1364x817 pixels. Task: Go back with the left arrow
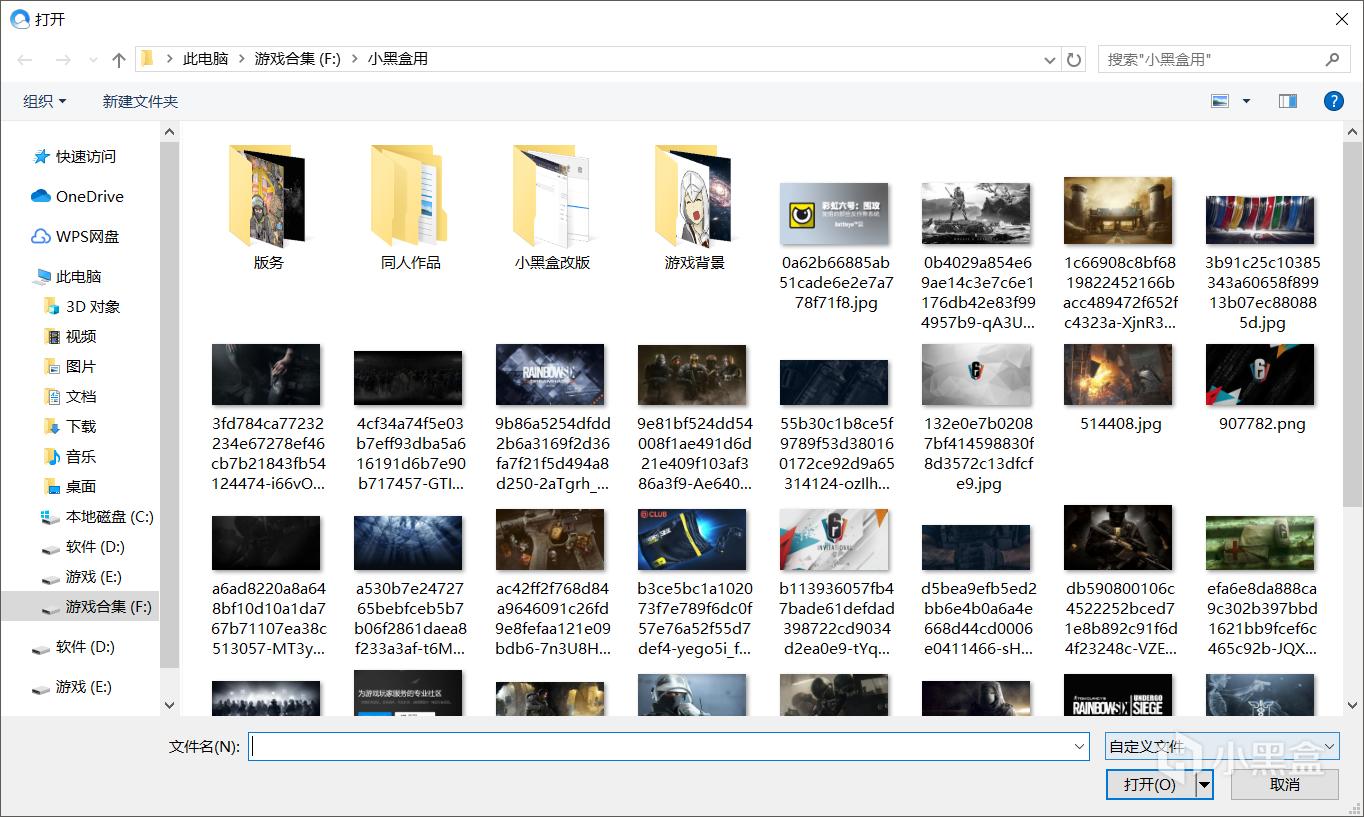tap(25, 60)
